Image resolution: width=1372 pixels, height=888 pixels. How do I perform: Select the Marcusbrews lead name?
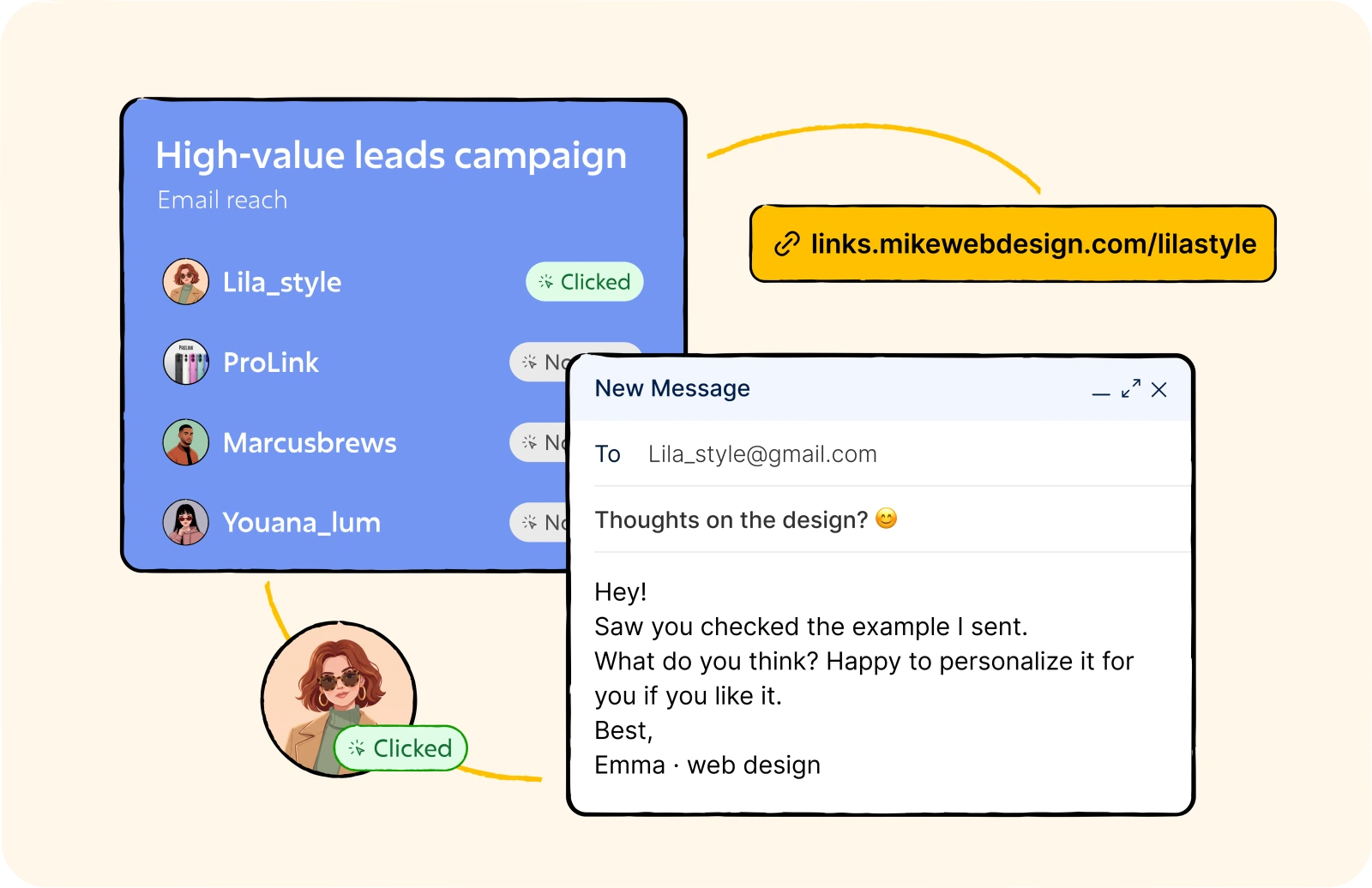pos(310,442)
